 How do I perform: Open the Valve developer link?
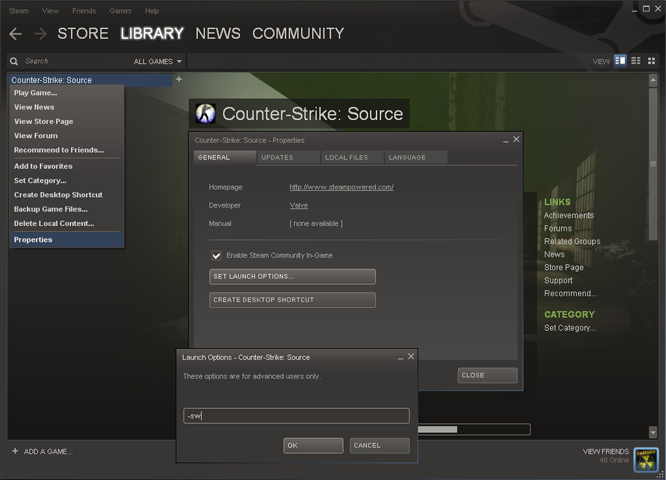[x=299, y=205]
